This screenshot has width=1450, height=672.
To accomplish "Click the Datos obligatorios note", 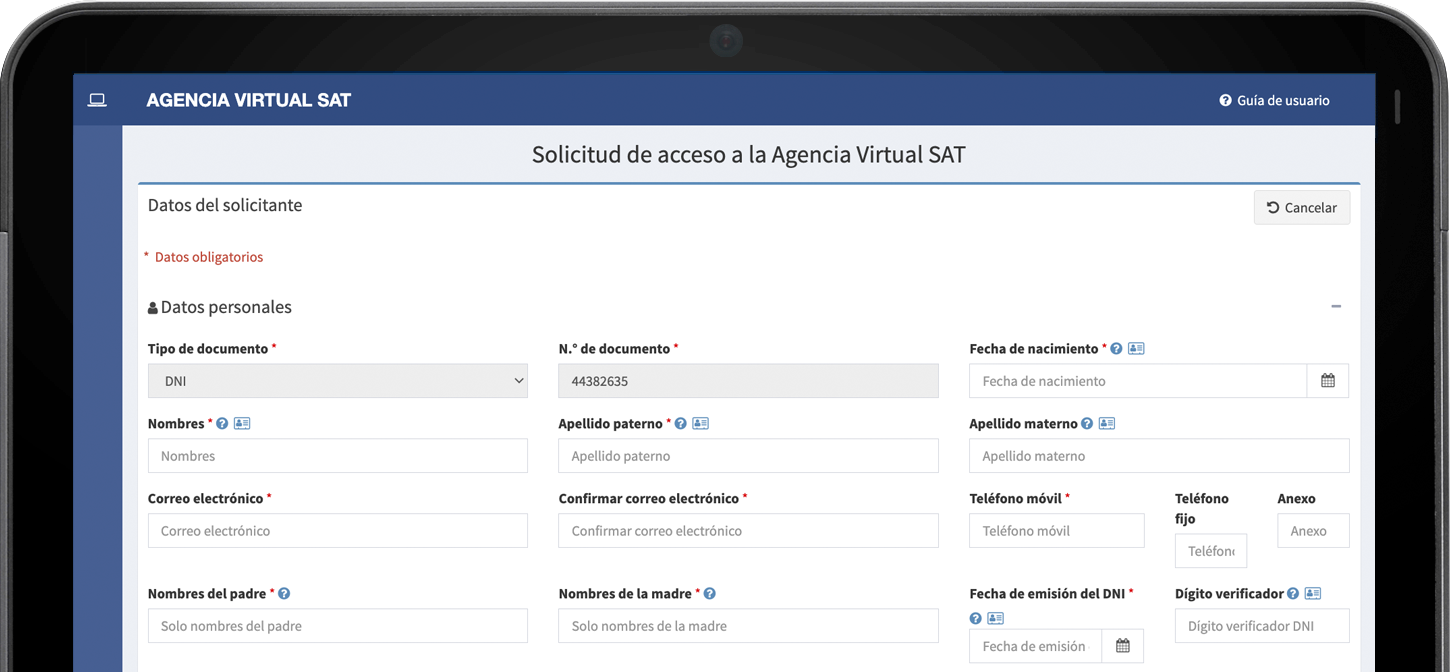I will point(209,257).
